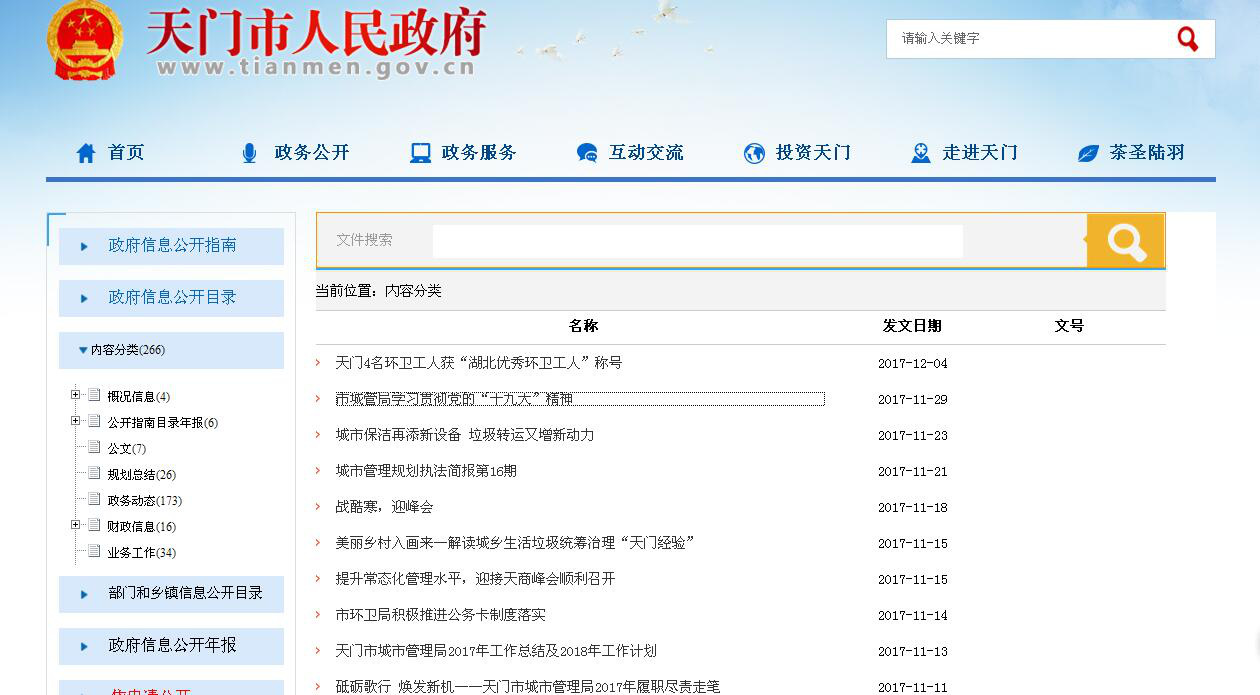Viewport: 1260px width, 695px height.
Task: Open article 战酷寒，迎峰会
Action: pyautogui.click(x=384, y=507)
